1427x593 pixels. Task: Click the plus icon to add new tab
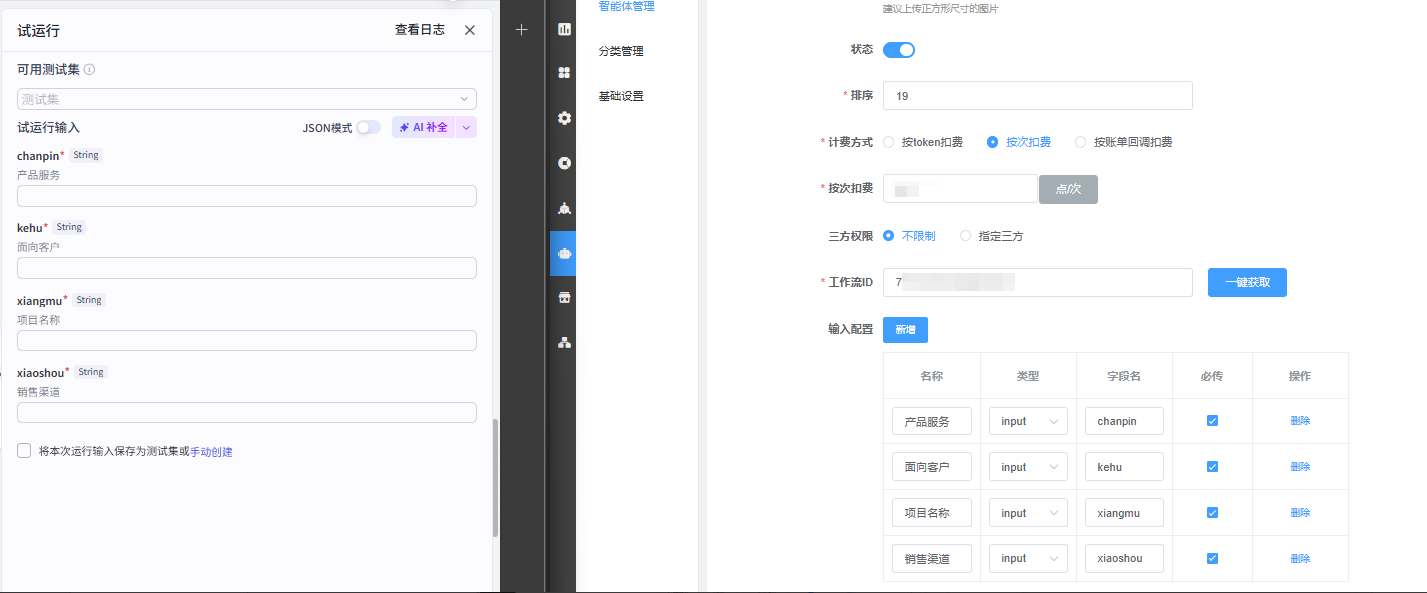coord(521,30)
